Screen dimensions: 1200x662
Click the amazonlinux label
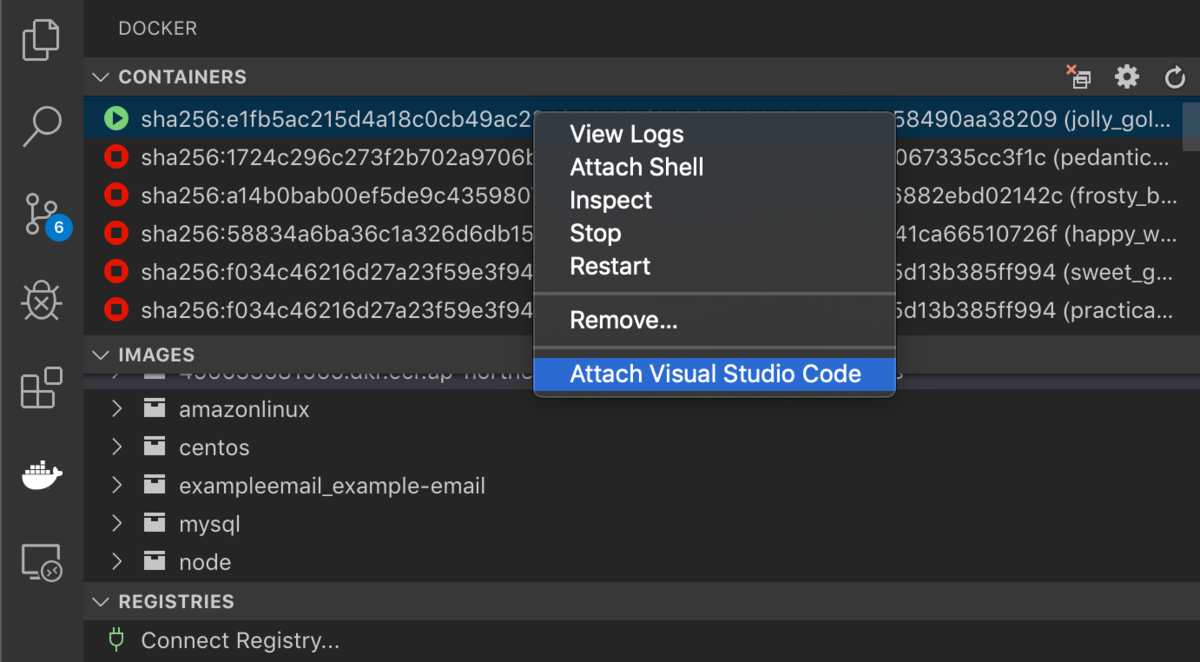[244, 410]
